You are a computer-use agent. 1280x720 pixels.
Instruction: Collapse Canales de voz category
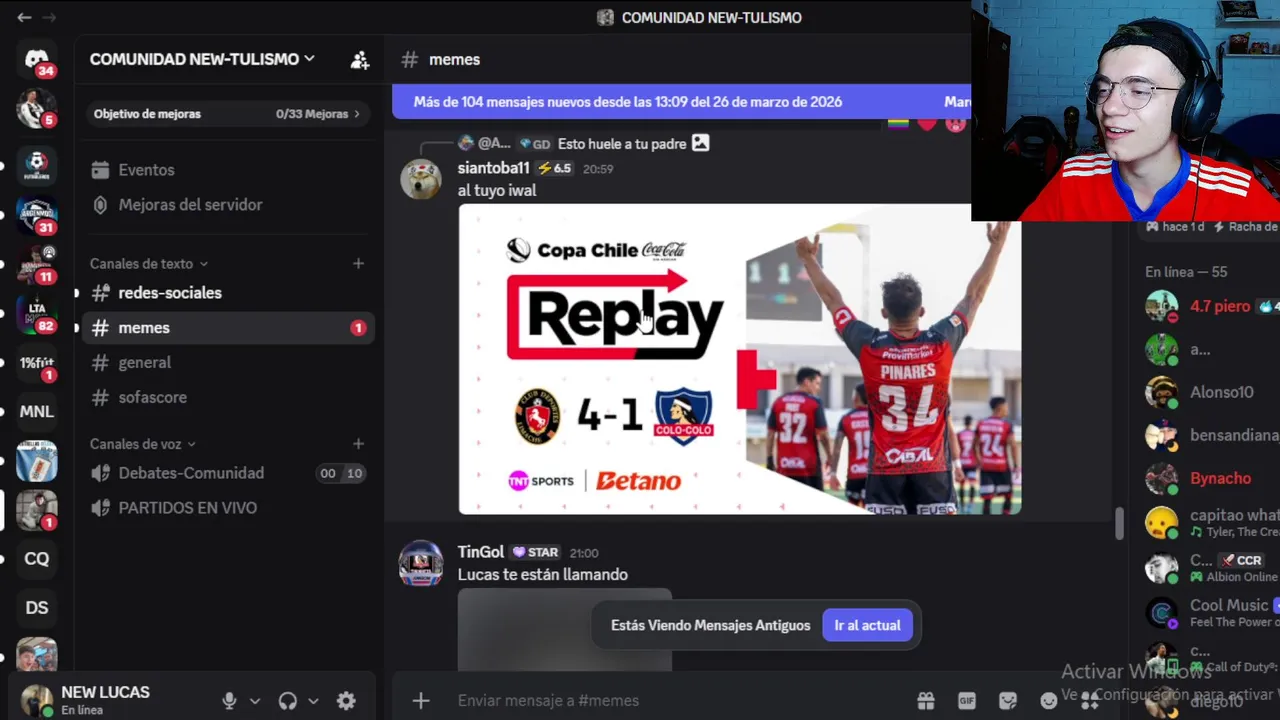tap(143, 444)
